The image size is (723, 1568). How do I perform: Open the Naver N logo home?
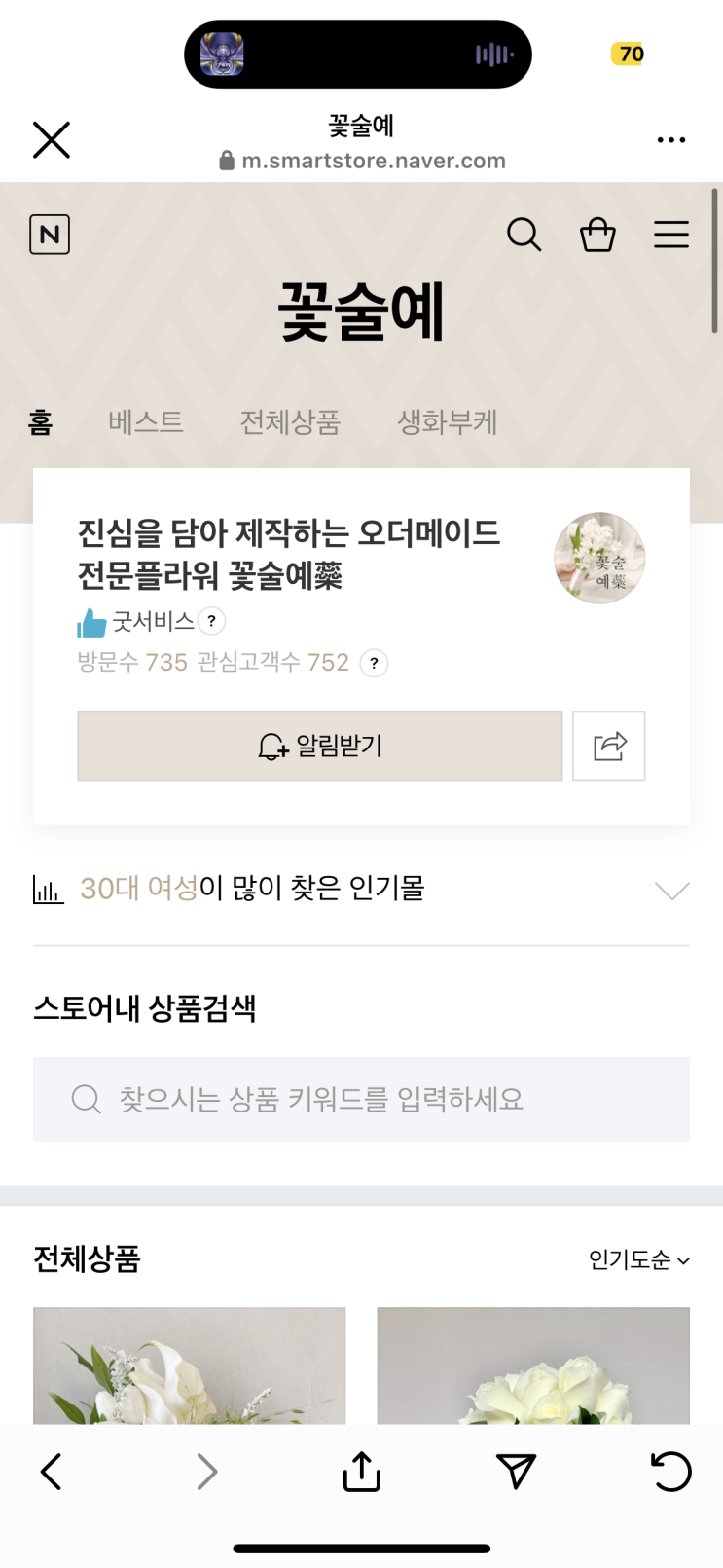point(50,235)
